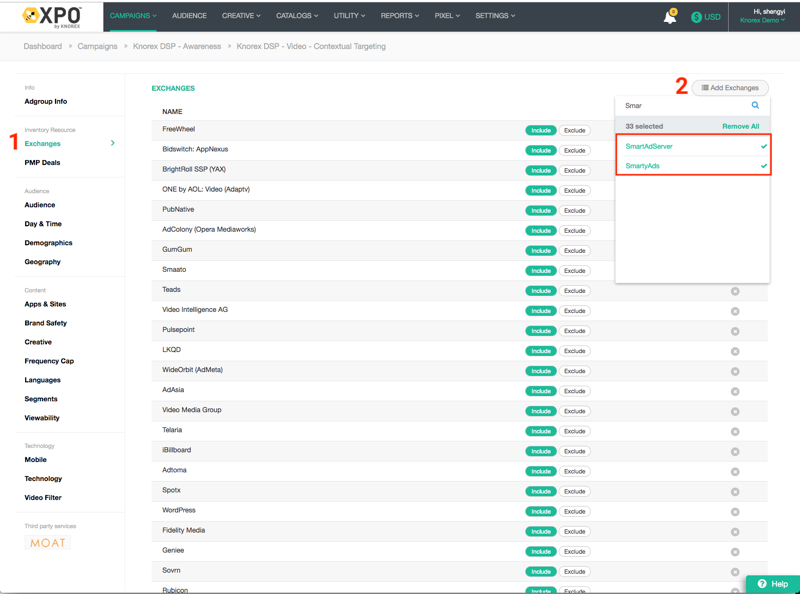Image resolution: width=800 pixels, height=594 pixels.
Task: Expand the Reports menu
Action: [399, 16]
